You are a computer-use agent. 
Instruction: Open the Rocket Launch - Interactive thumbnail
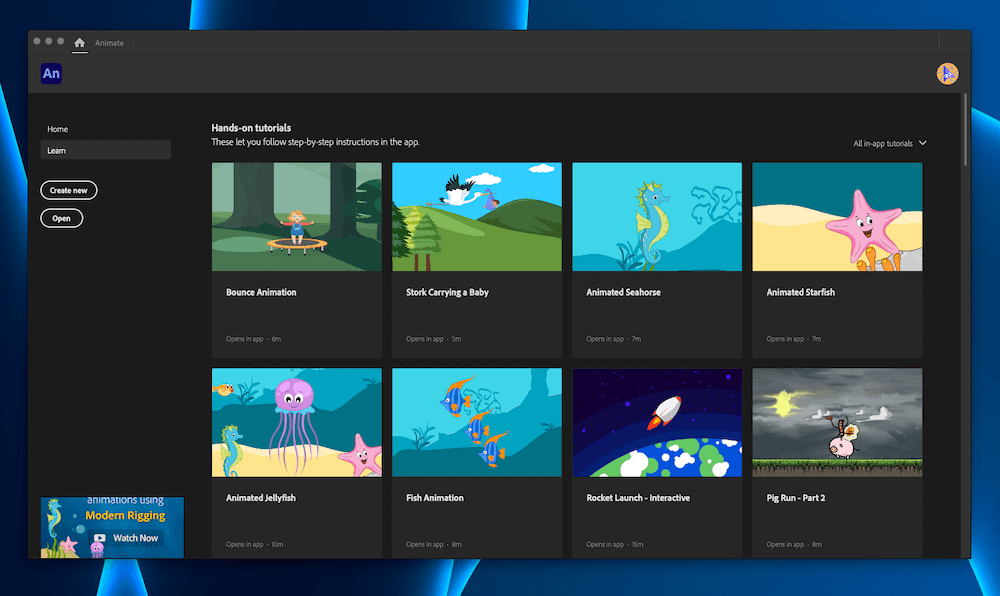(657, 423)
